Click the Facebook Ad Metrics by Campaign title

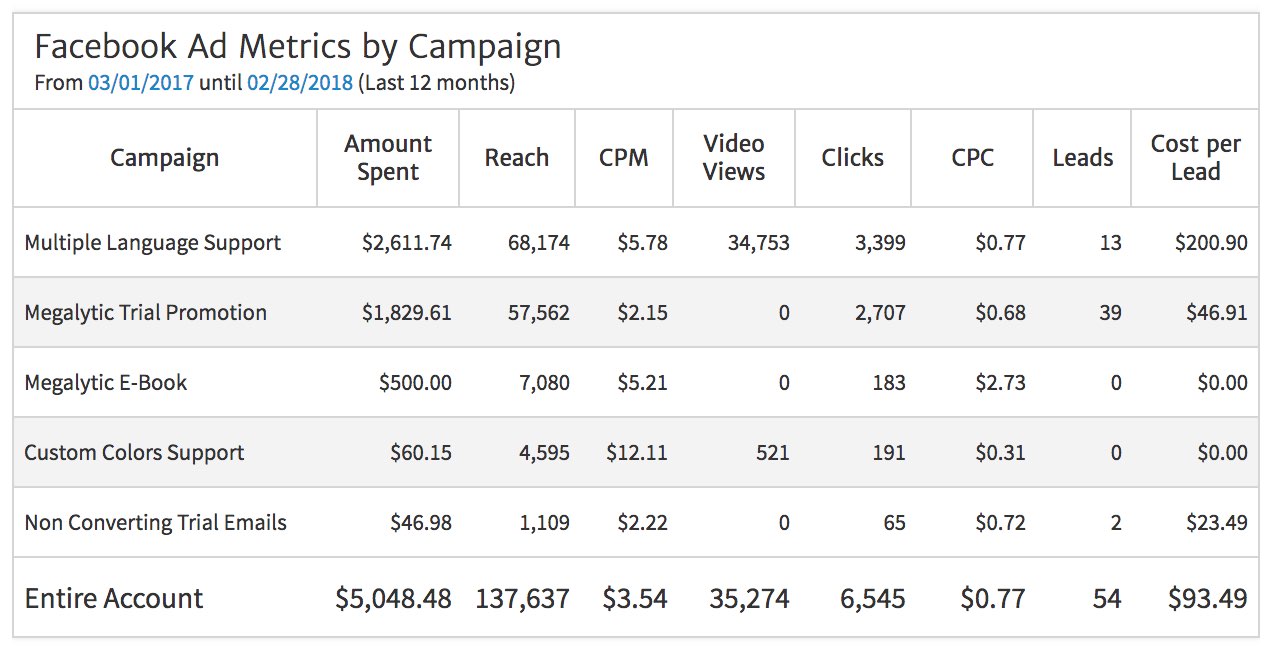pos(297,46)
